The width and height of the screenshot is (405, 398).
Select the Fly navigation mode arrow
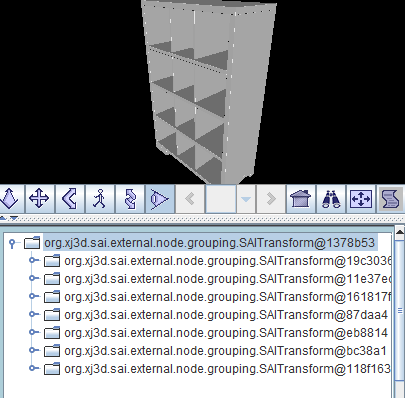tap(9, 199)
